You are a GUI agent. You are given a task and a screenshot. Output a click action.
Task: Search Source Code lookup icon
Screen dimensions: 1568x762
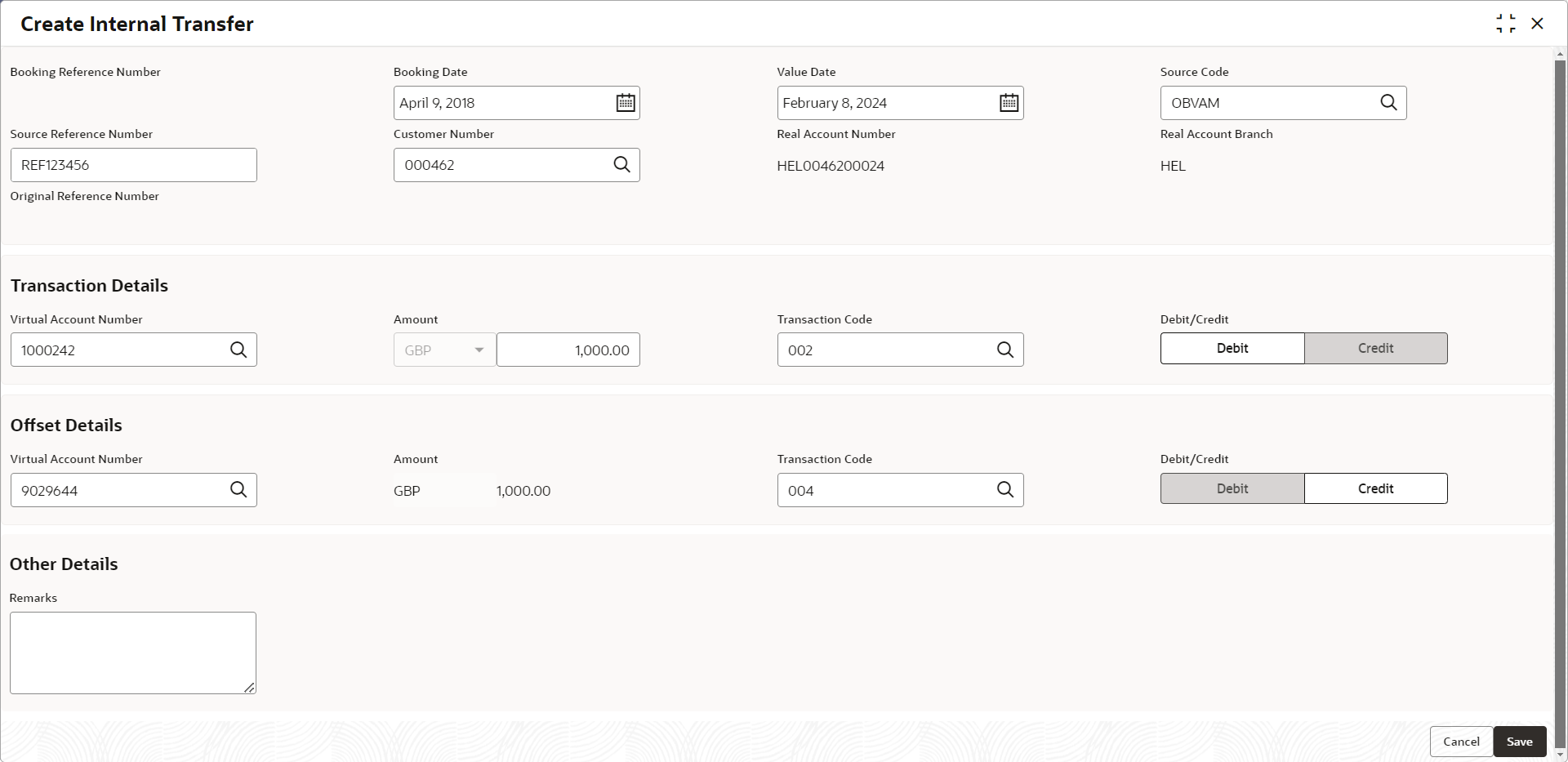1388,103
